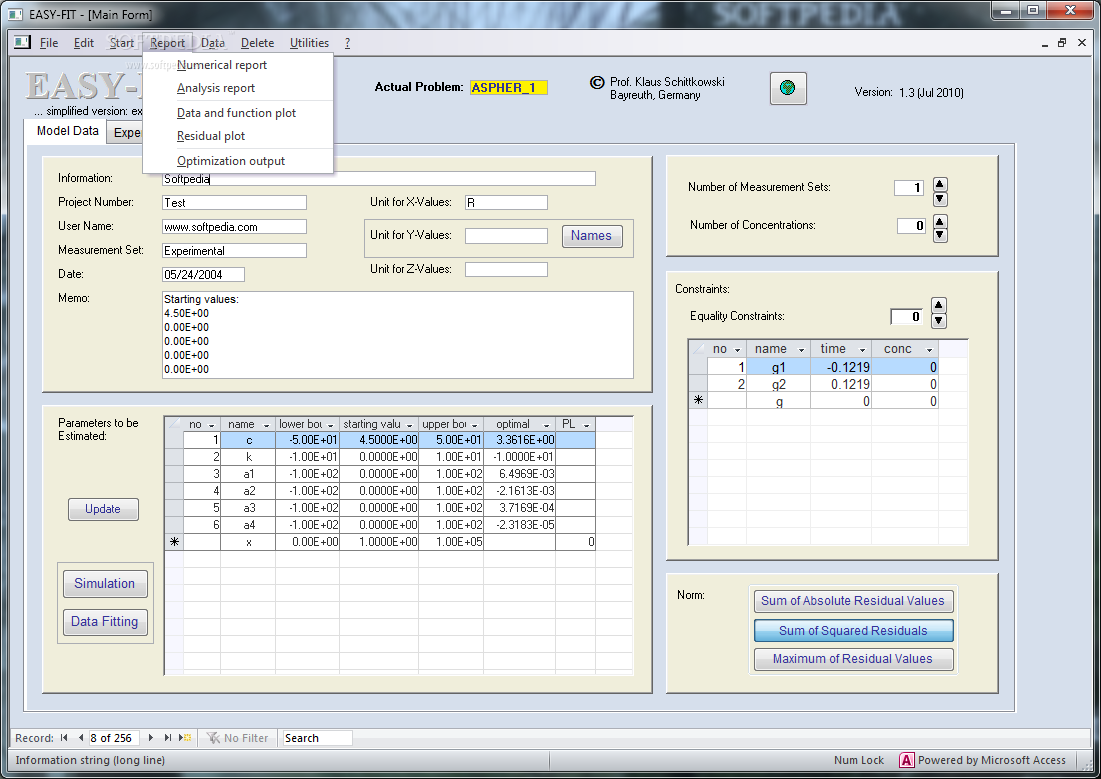Increase Number of Measurement Sets
The width and height of the screenshot is (1101, 779).
940,185
